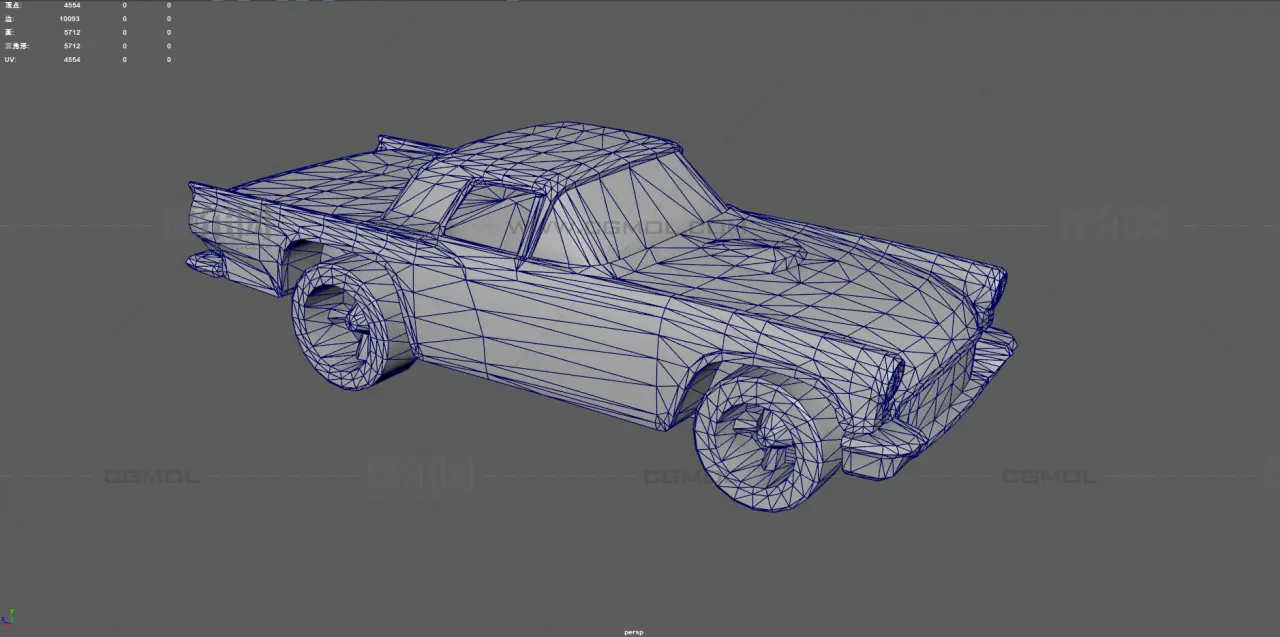Image resolution: width=1280 pixels, height=637 pixels.
Task: Select the roof of the car model
Action: click(570, 150)
